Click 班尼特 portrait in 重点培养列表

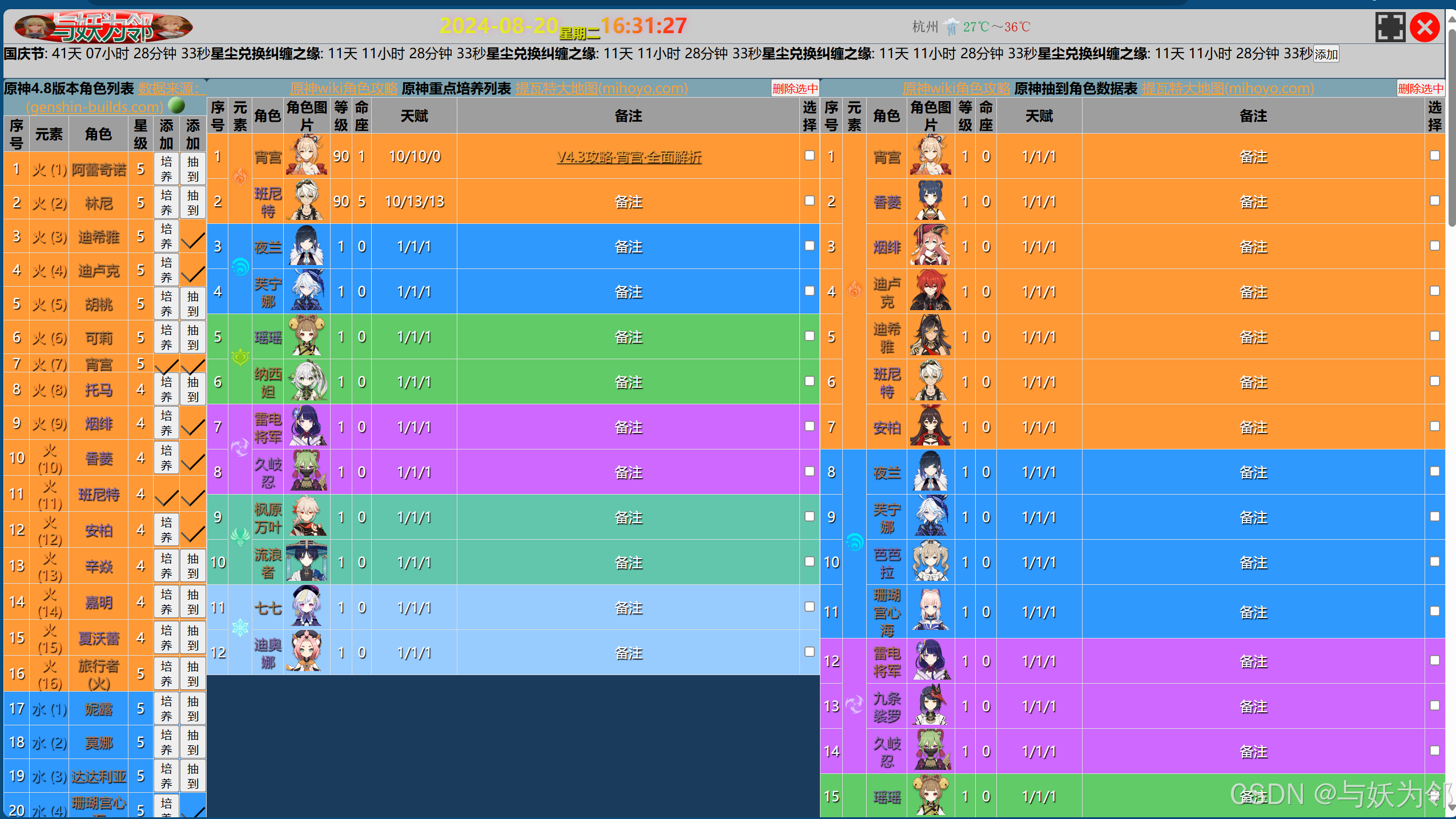[307, 200]
